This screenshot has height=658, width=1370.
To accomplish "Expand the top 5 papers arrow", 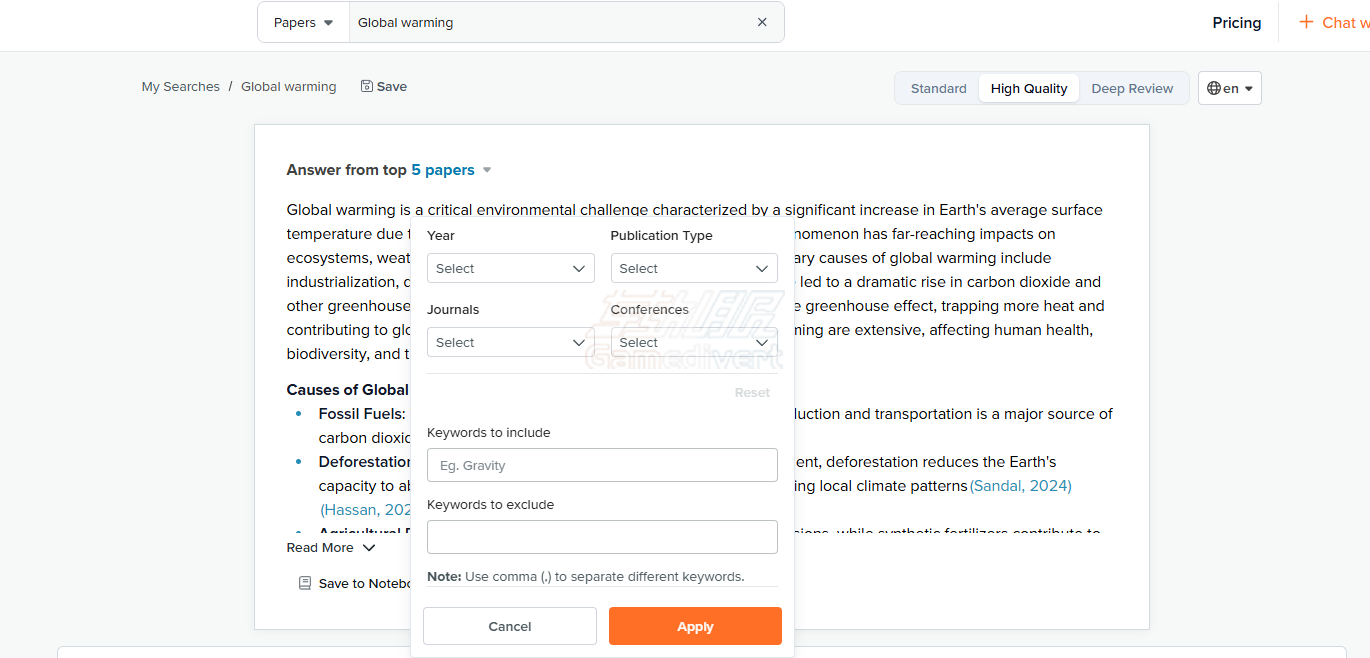I will [x=487, y=170].
